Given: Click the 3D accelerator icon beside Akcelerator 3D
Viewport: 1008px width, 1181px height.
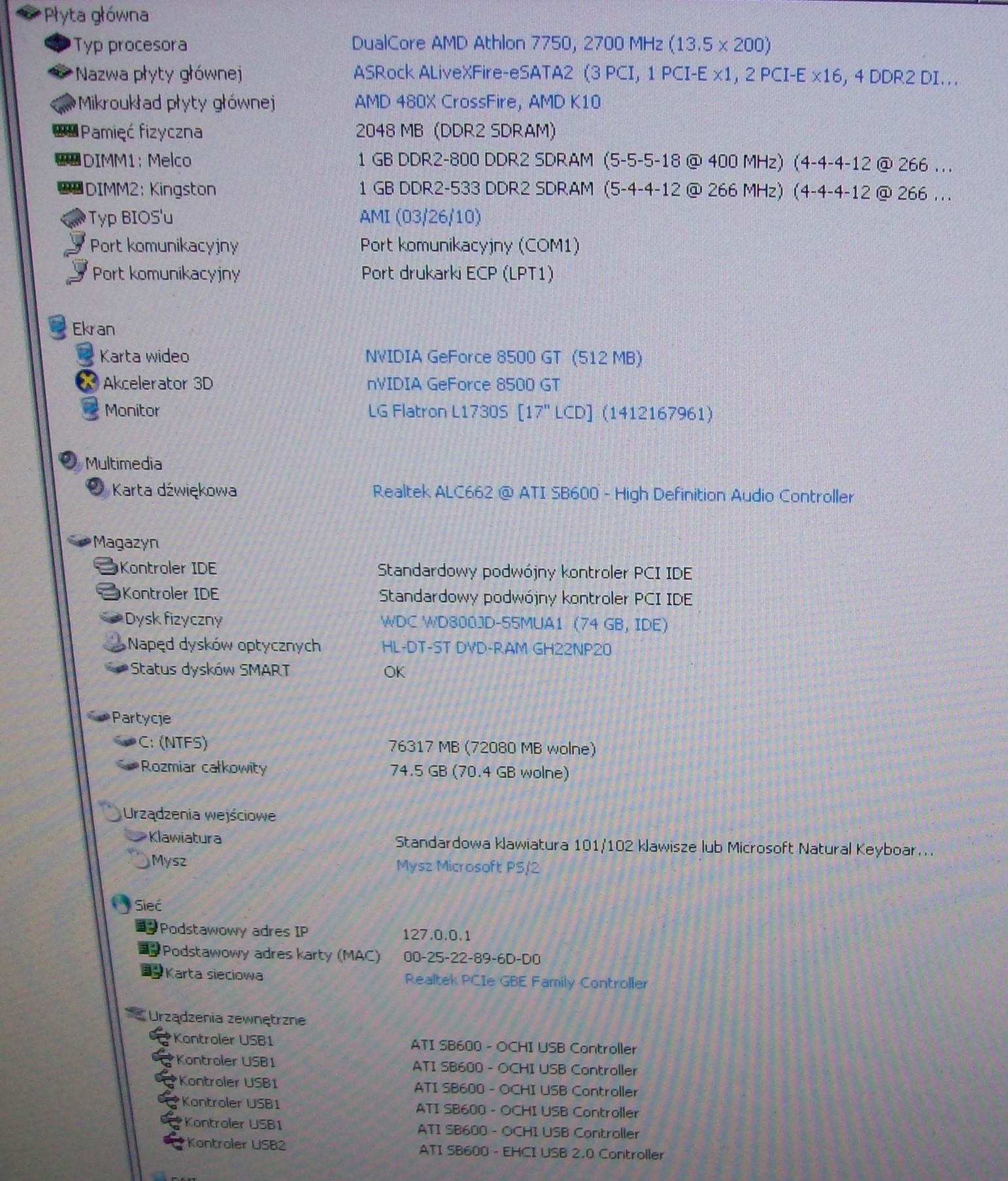Looking at the screenshot, I should click(x=86, y=382).
